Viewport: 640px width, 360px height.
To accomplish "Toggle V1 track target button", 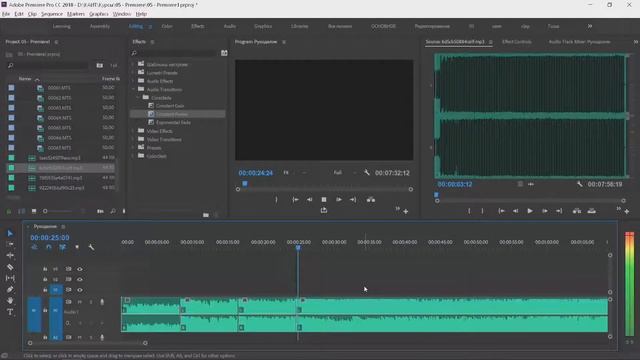I will (56, 290).
